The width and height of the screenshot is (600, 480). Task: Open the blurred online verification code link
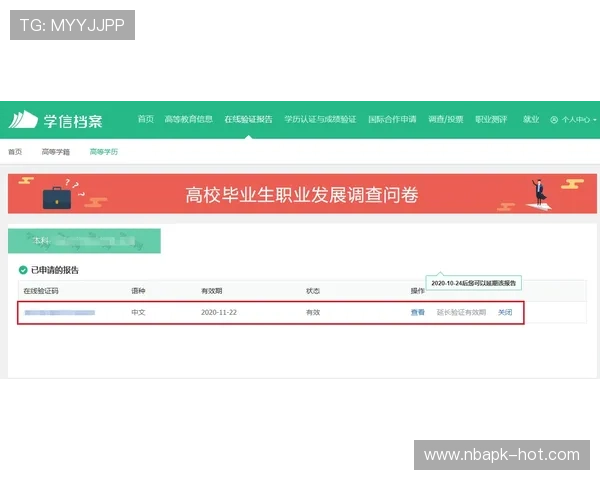pos(60,313)
